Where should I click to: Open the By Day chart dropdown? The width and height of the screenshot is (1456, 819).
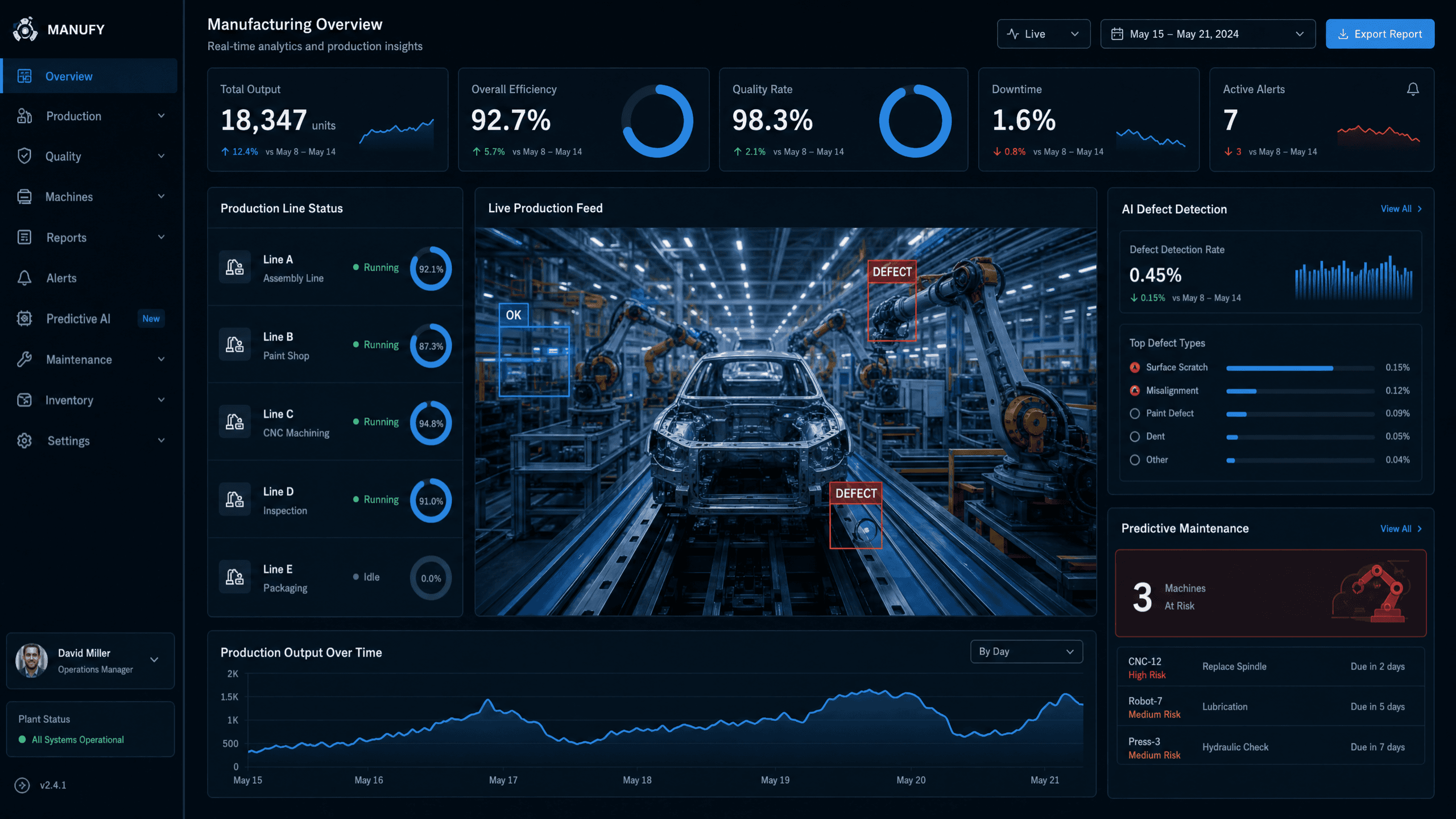click(x=1027, y=652)
